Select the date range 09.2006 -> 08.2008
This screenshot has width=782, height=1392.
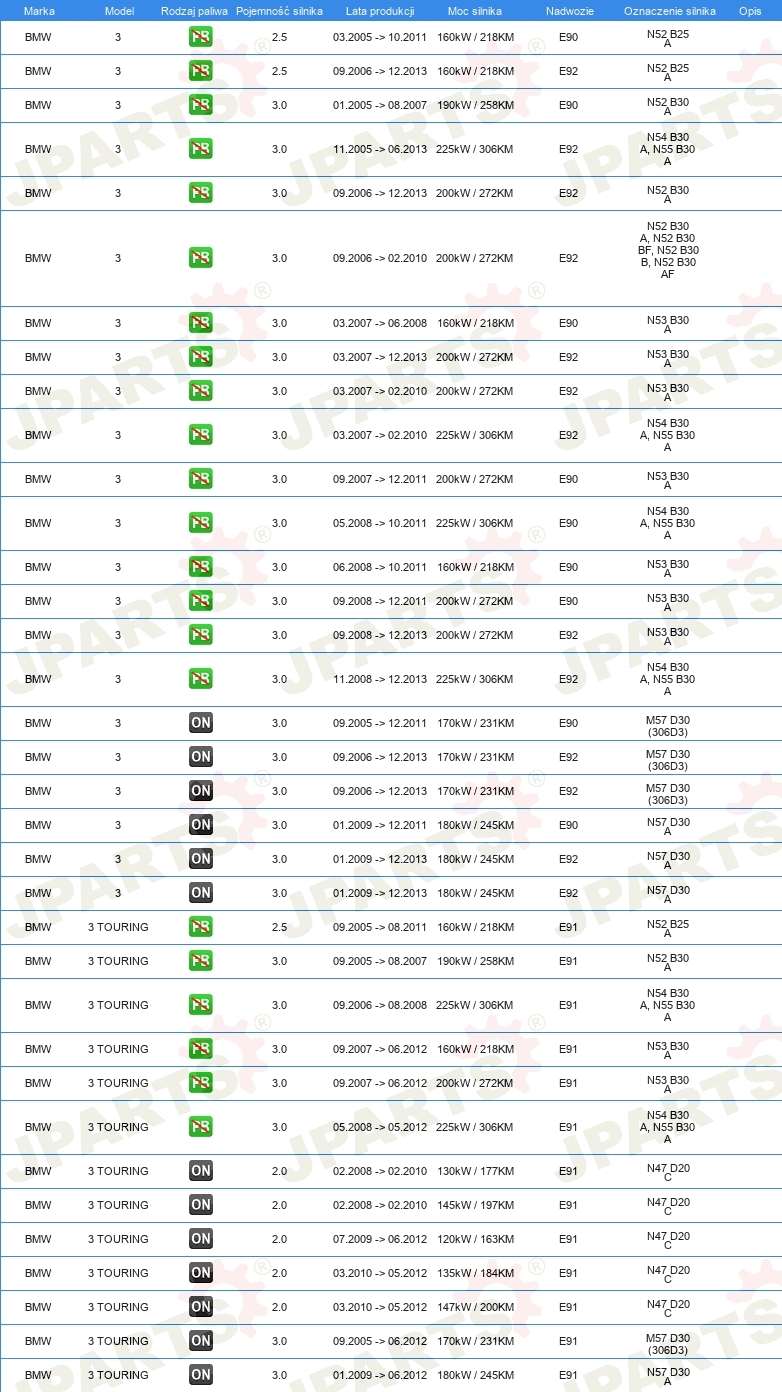pyautogui.click(x=380, y=1006)
